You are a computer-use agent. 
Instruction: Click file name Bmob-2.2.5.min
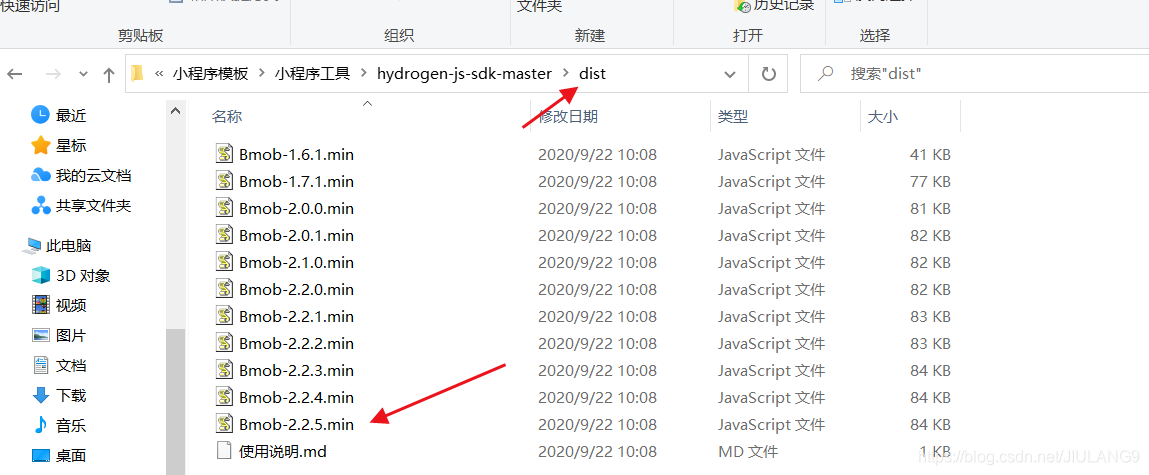point(297,424)
